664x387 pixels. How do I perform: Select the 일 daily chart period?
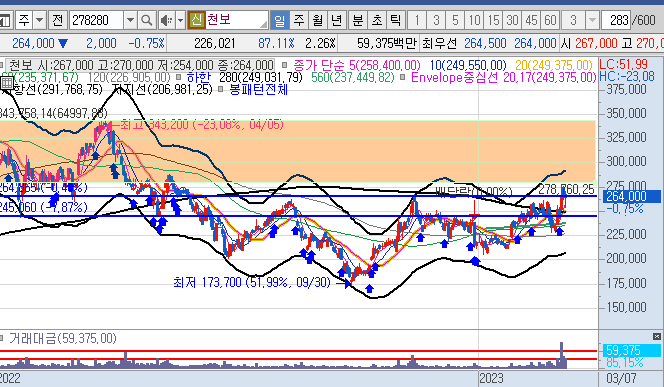[x=280, y=20]
